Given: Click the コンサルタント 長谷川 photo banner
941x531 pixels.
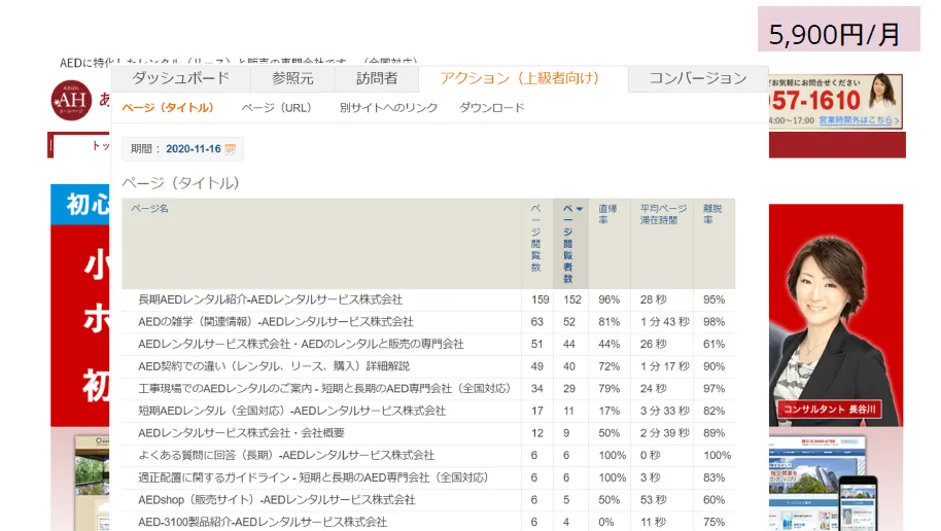Looking at the screenshot, I should [836, 315].
